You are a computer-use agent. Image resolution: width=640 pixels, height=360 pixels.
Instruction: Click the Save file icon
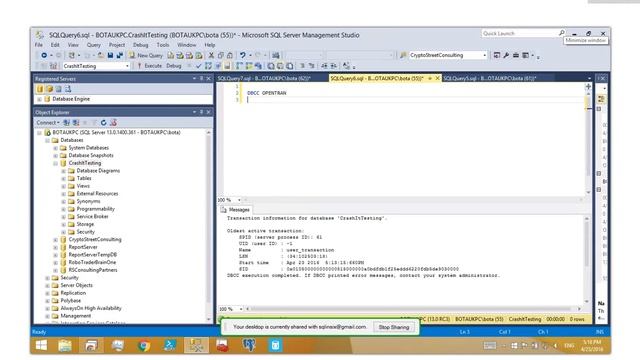(x=110, y=55)
